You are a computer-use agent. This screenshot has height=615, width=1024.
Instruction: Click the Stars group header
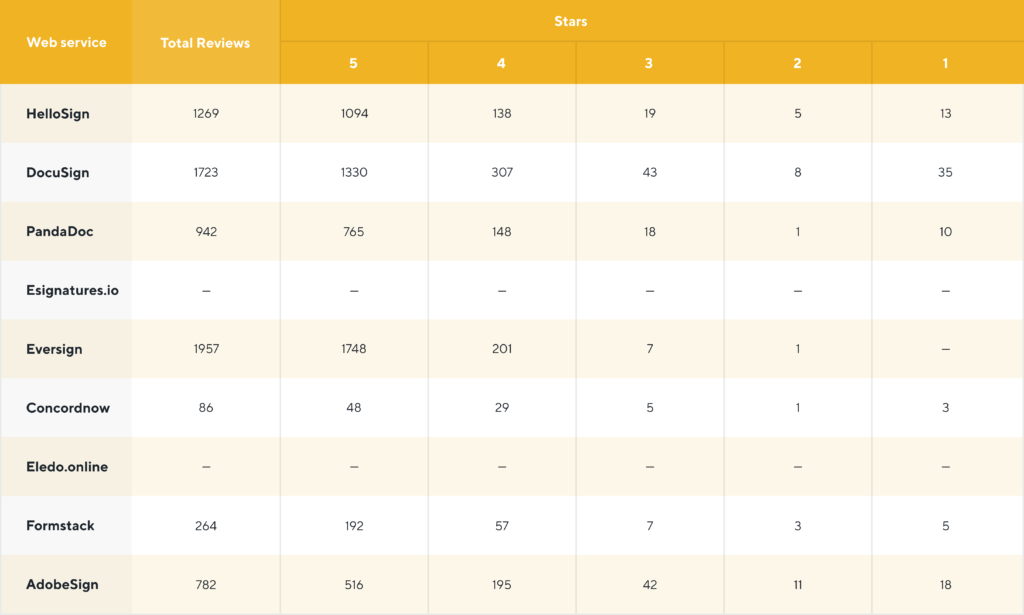pyautogui.click(x=571, y=21)
